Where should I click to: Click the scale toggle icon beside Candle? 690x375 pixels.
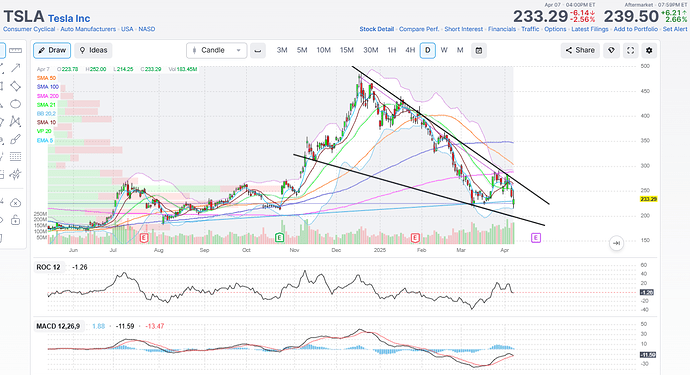coord(258,51)
